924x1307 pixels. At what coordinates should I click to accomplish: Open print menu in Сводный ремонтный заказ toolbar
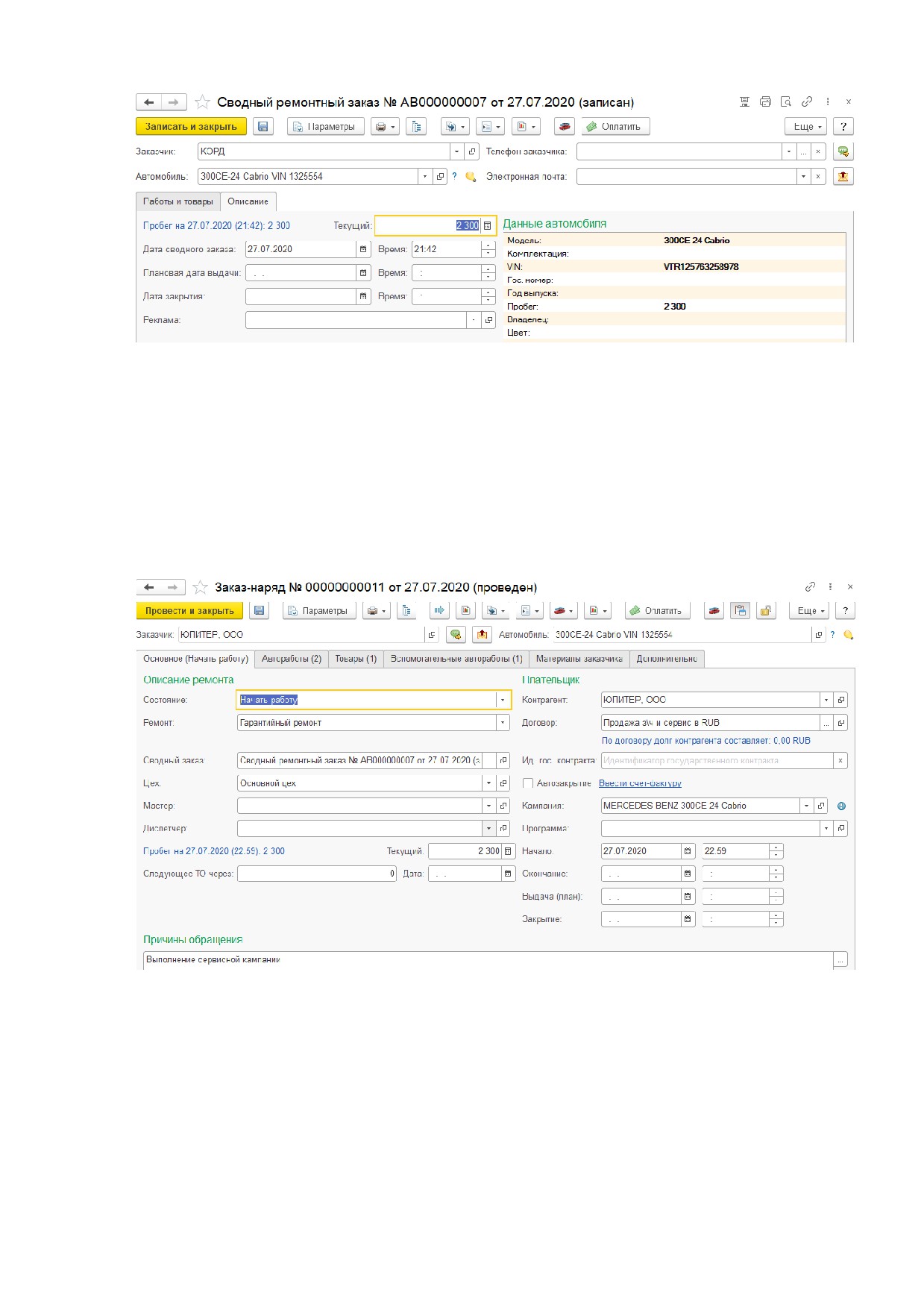[386, 127]
